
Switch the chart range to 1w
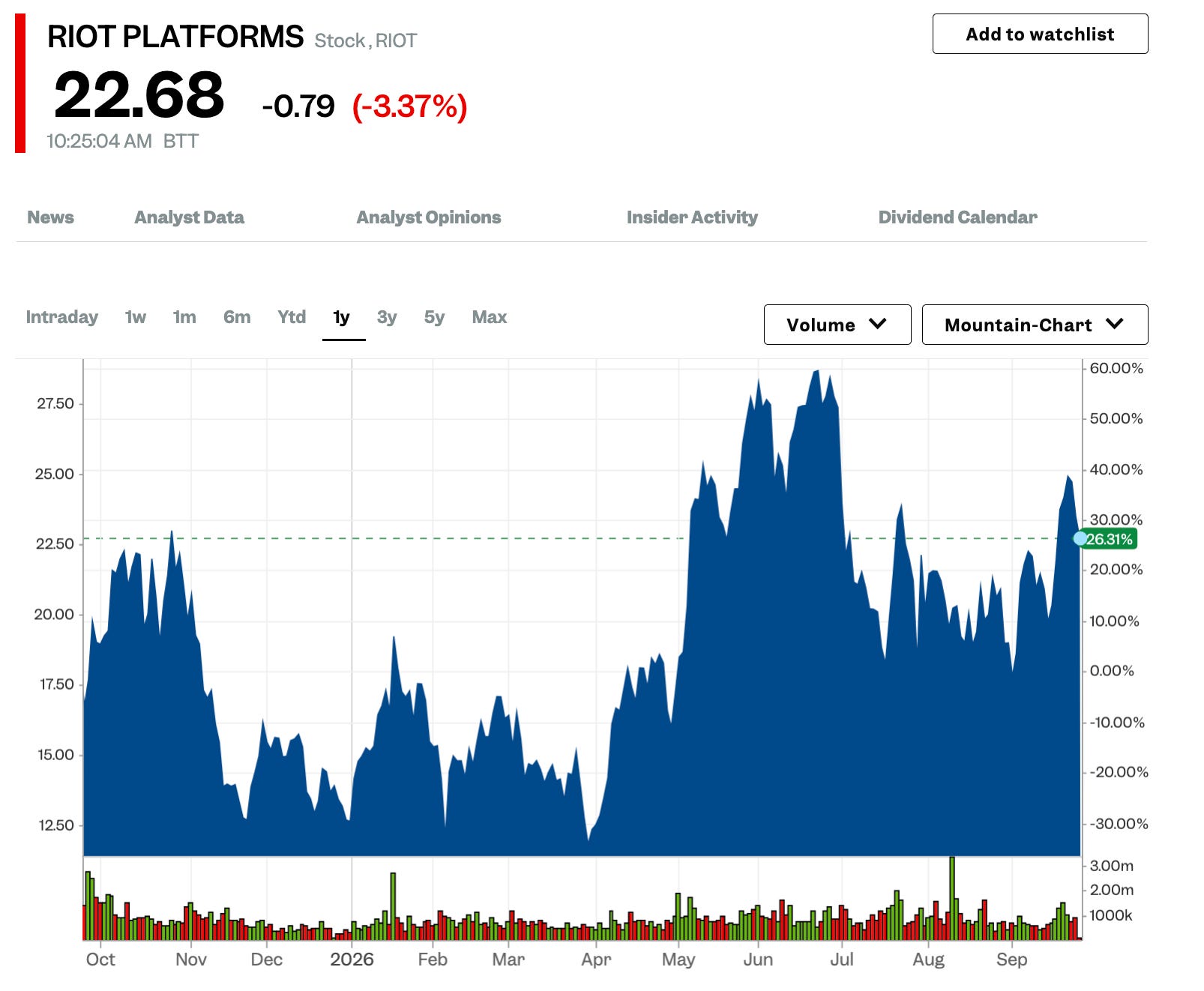pyautogui.click(x=135, y=317)
